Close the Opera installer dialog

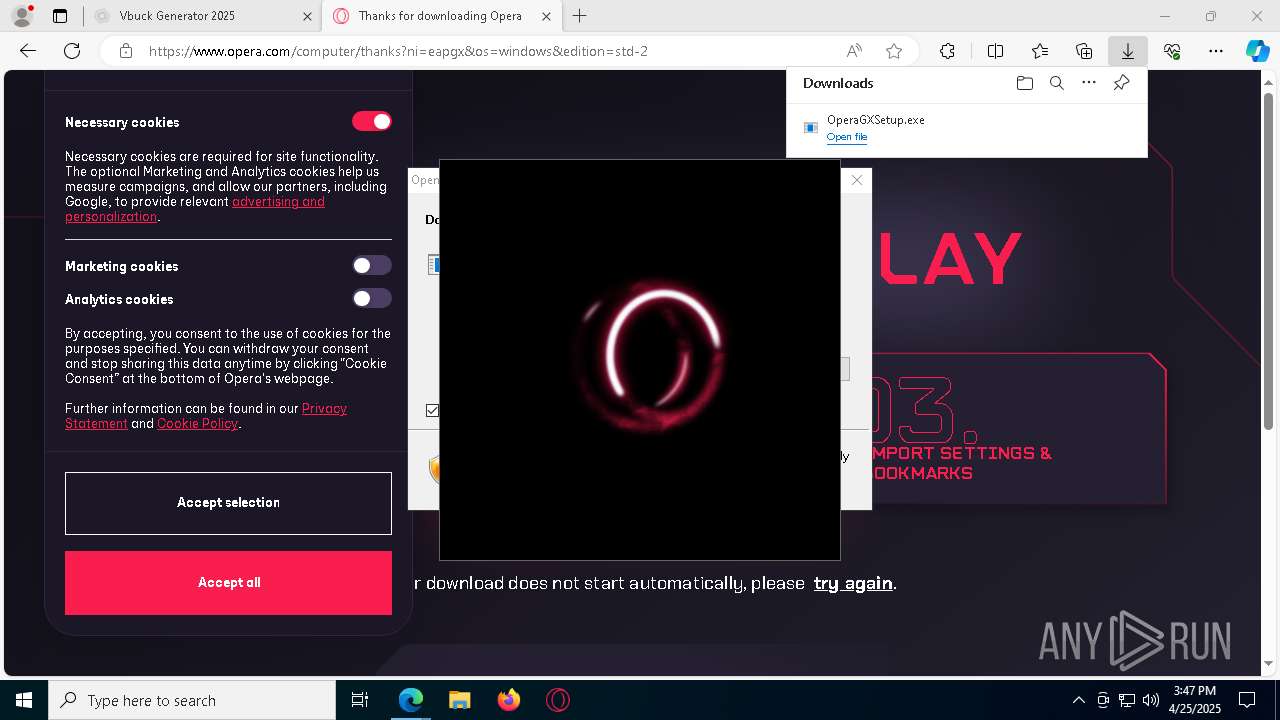(x=856, y=180)
